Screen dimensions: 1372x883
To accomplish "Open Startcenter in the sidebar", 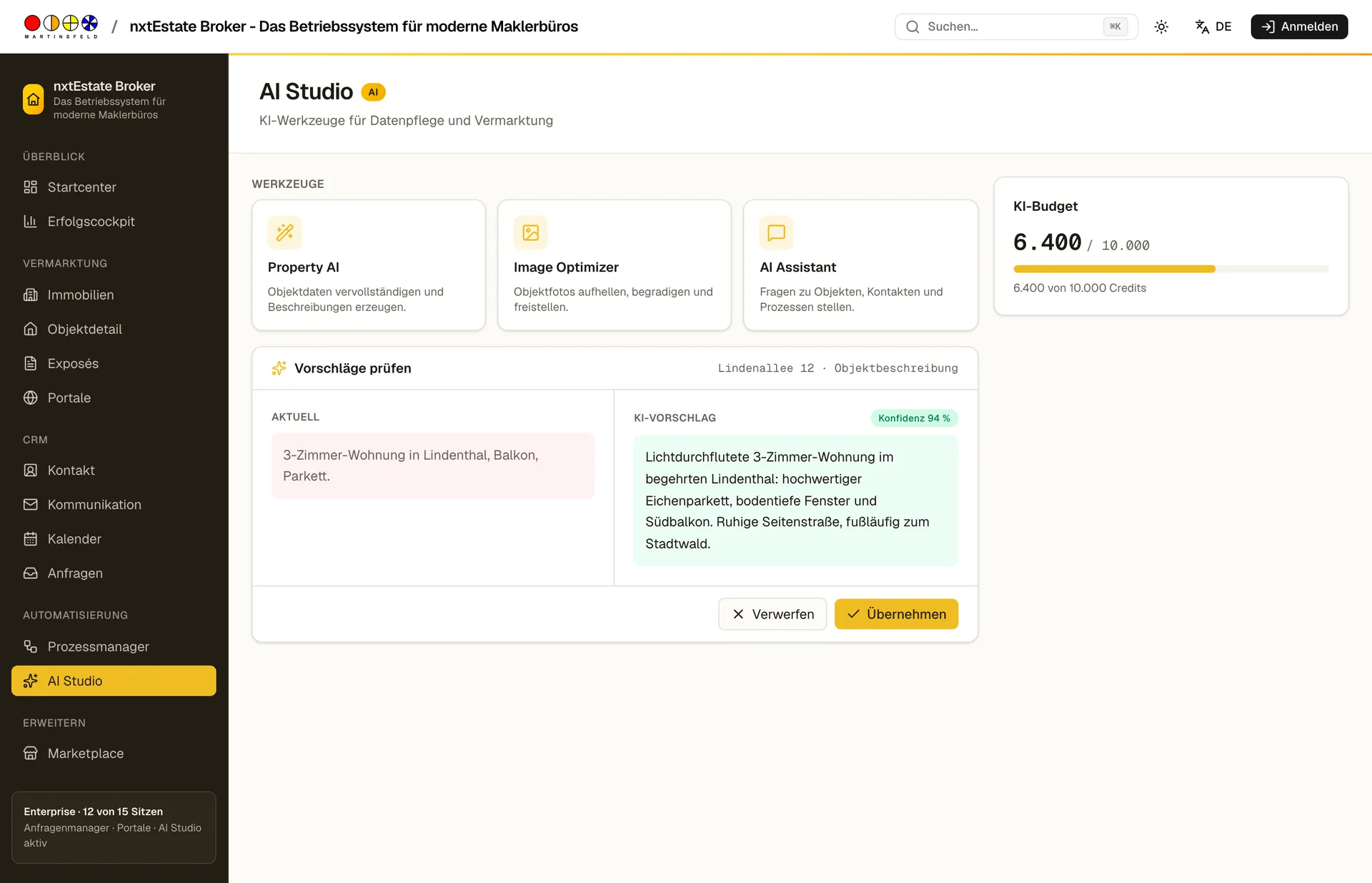I will [114, 187].
